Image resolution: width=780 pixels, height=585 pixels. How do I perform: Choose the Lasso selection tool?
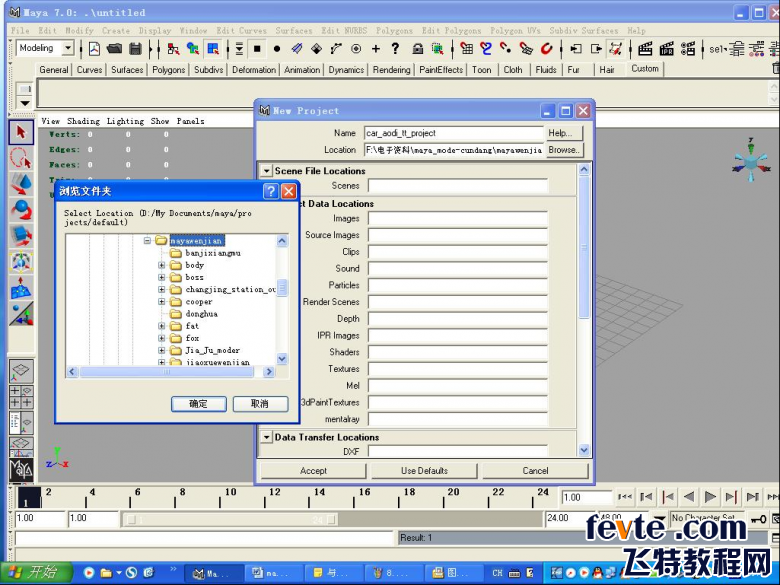21,158
